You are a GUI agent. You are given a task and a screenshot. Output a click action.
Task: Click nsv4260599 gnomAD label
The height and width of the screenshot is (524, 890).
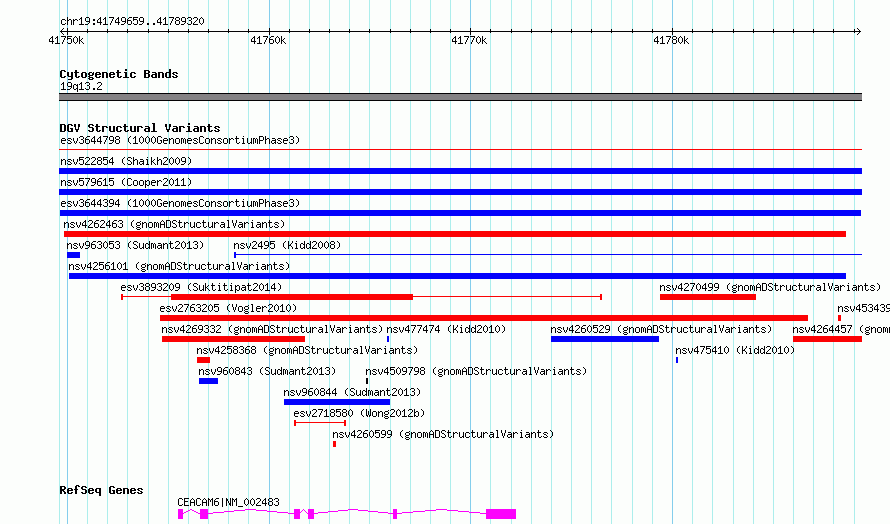coord(443,434)
